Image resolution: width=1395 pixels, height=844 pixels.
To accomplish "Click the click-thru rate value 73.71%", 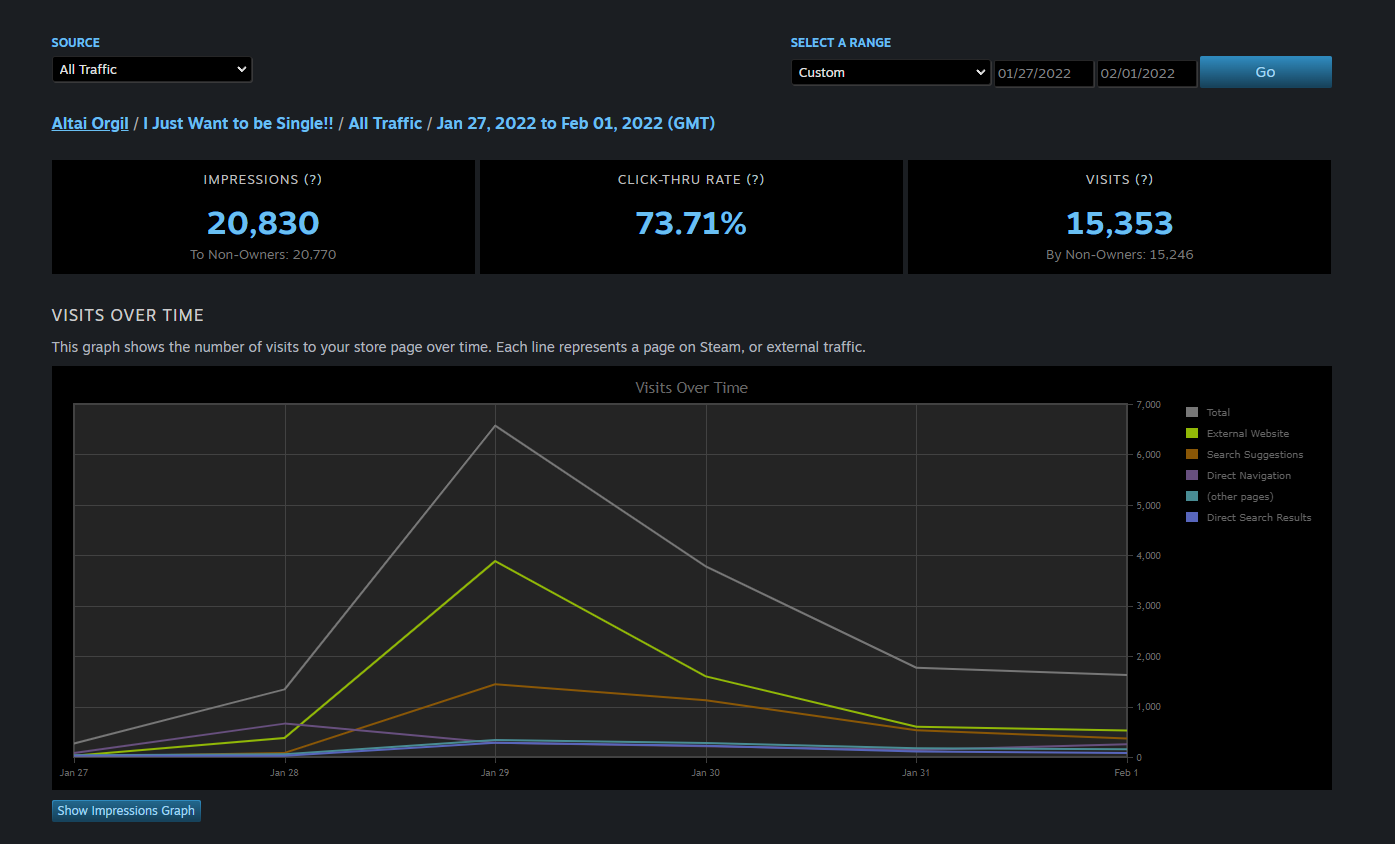I will [691, 222].
